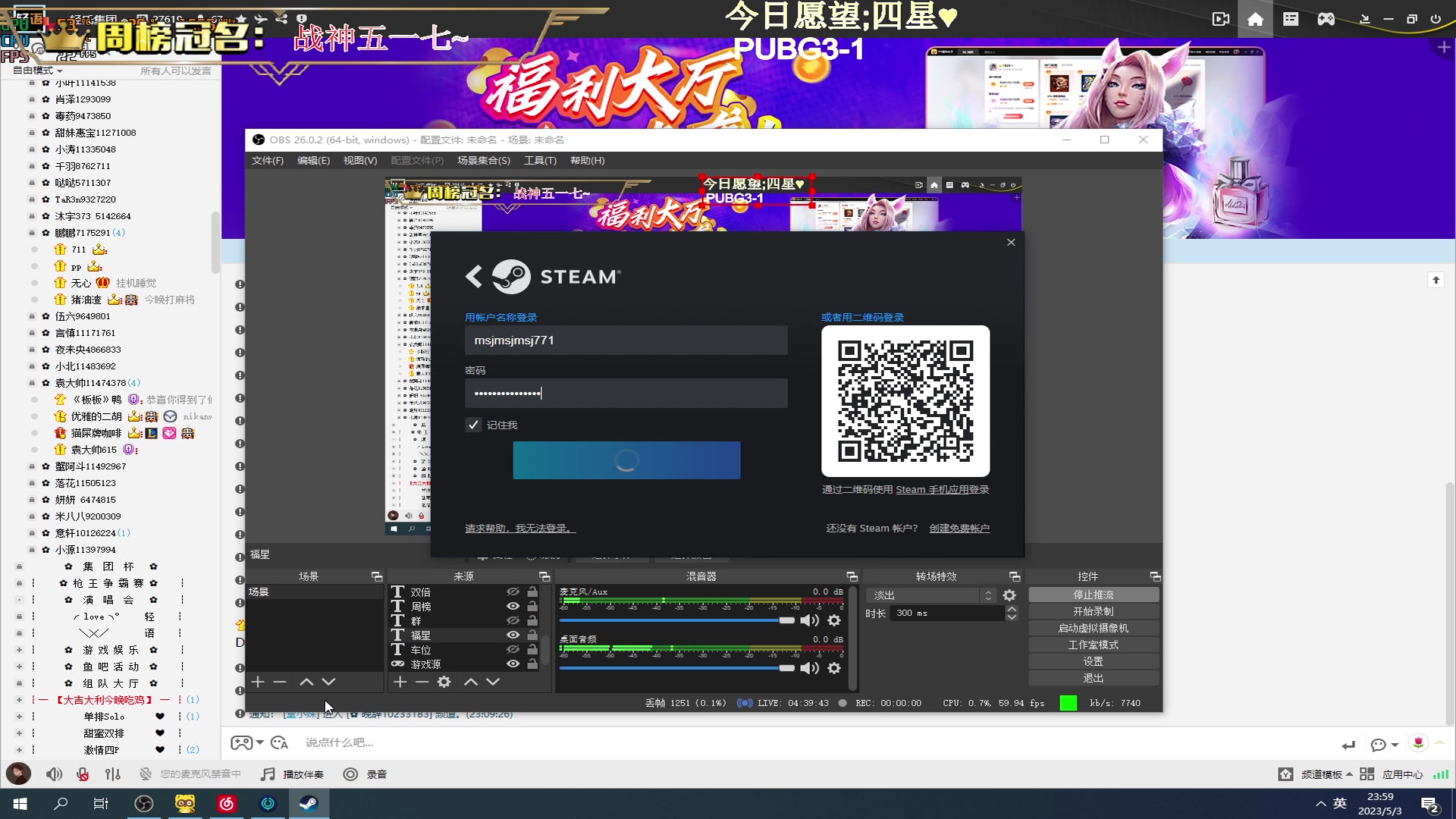
Task: Toggle lock on the 双倍 source
Action: click(532, 592)
